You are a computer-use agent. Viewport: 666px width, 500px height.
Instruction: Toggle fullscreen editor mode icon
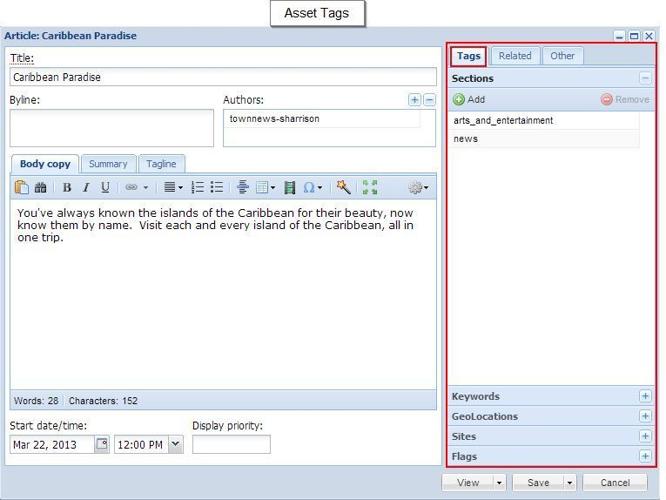[x=370, y=187]
